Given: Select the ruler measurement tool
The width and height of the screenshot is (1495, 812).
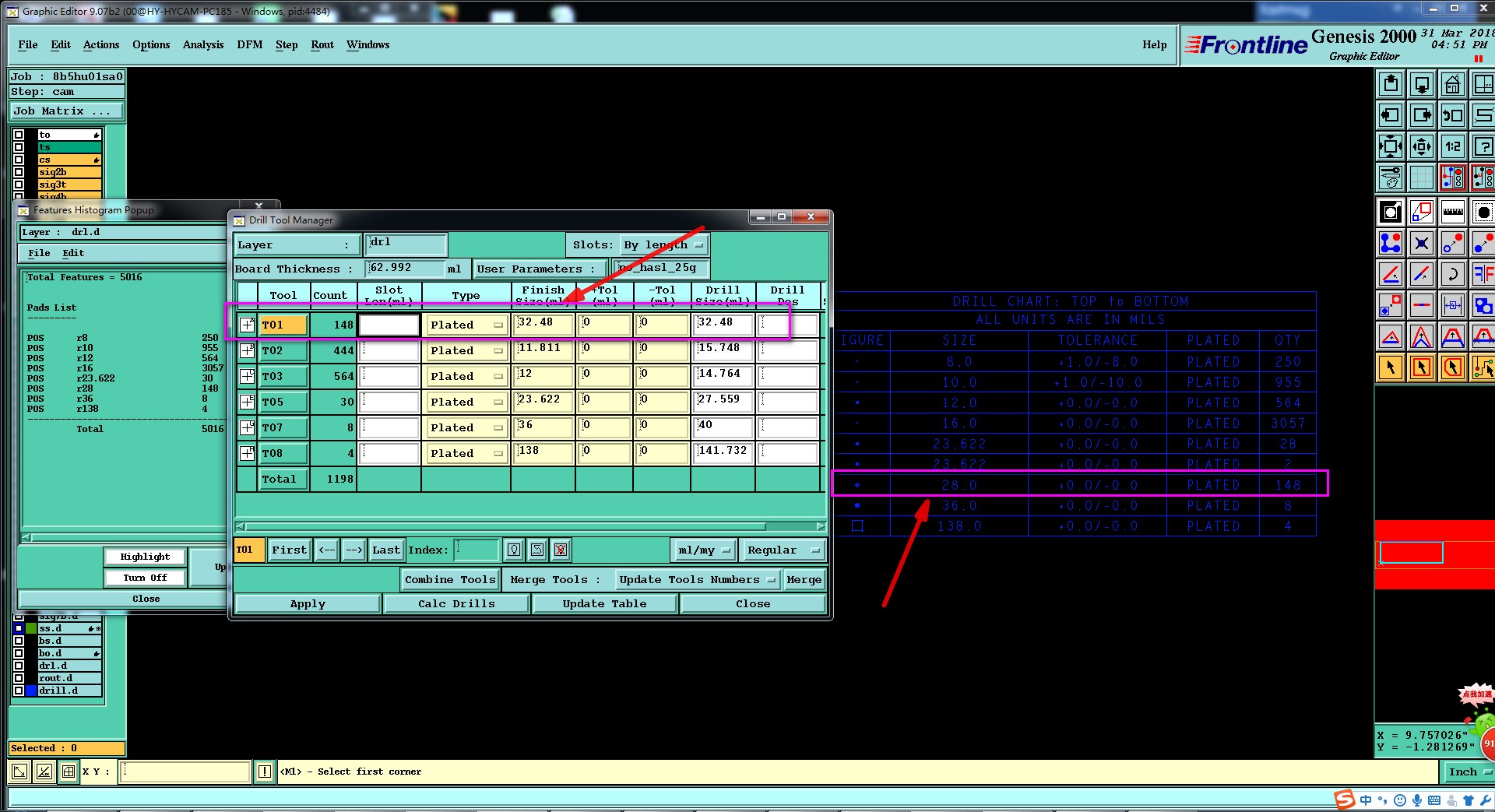Looking at the screenshot, I should tap(1452, 212).
